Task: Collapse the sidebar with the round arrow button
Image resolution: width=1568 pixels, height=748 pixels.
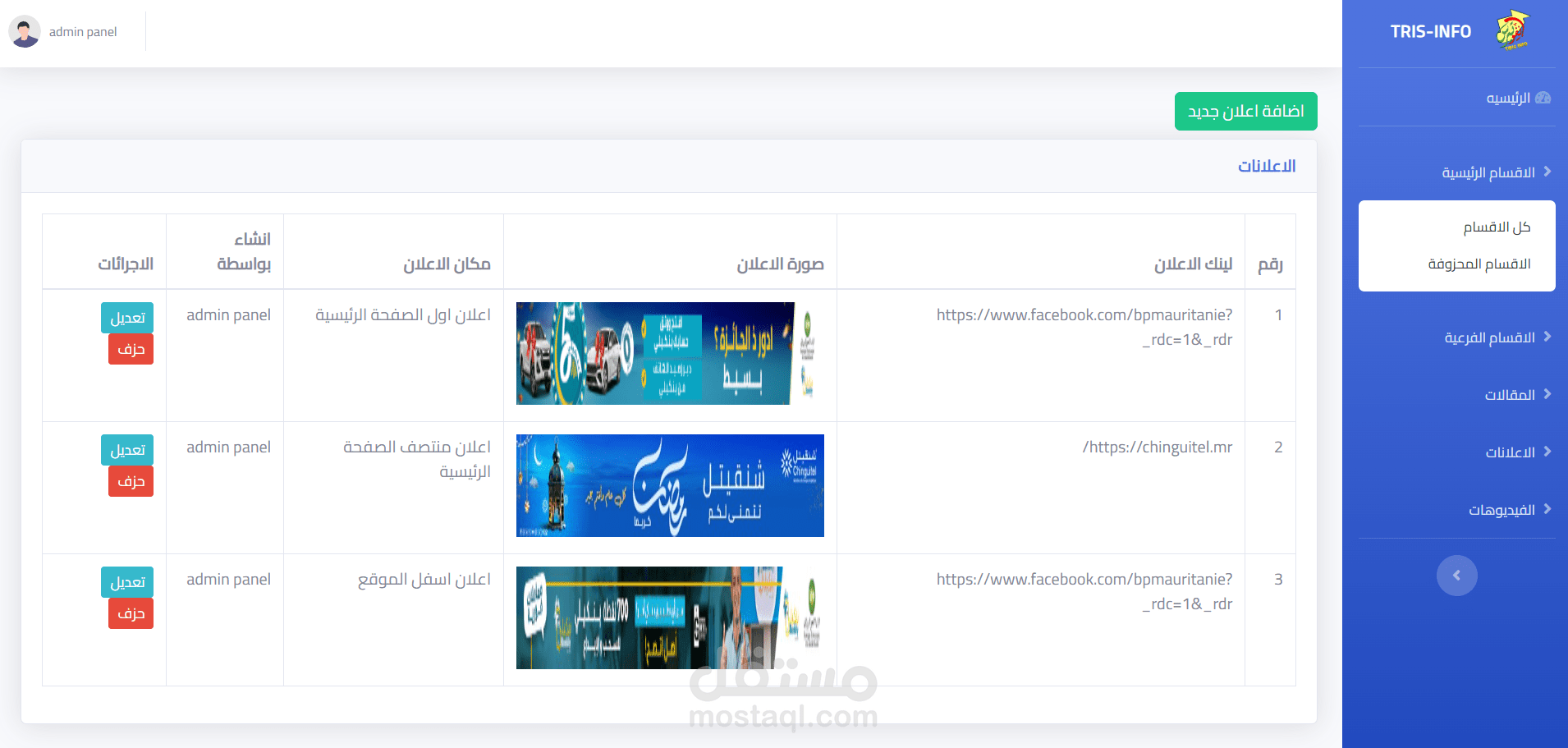Action: (1457, 576)
